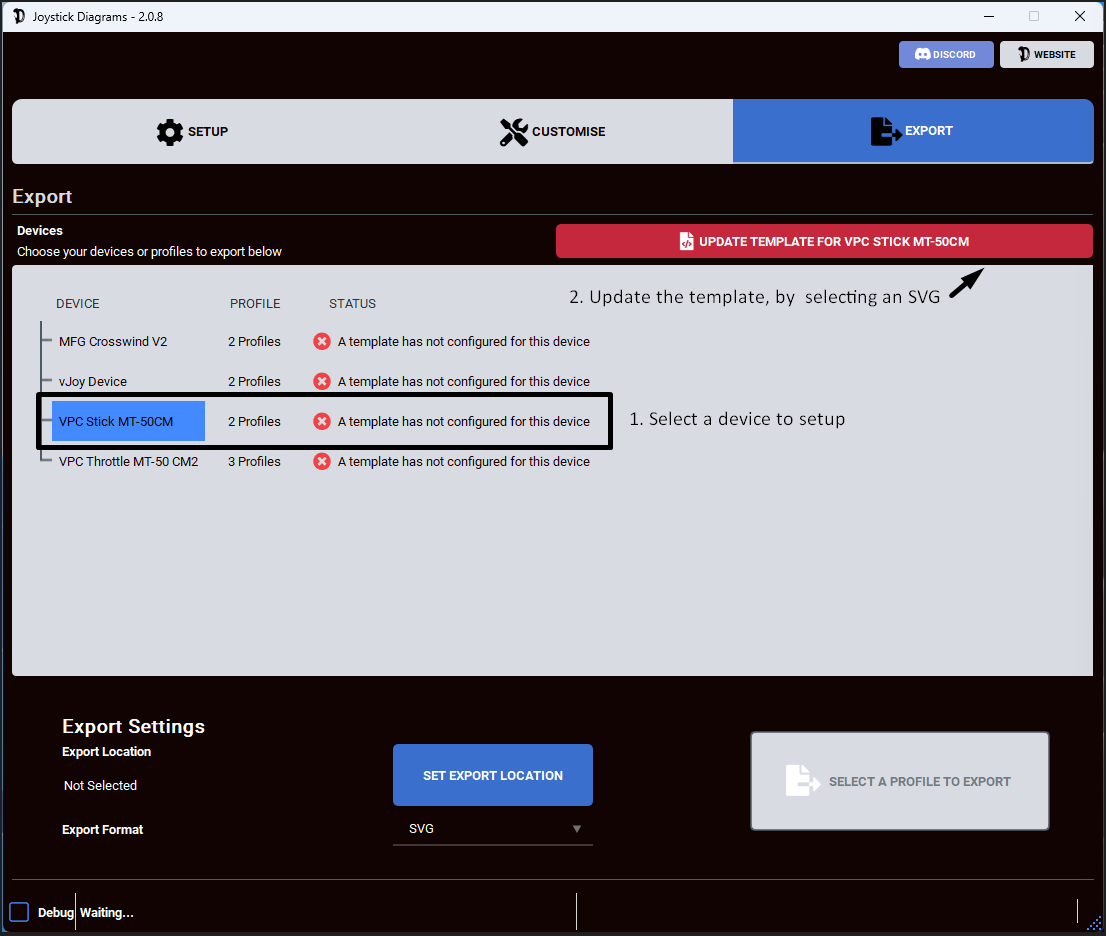Switch to the Customise tab
The image size is (1106, 936).
point(552,131)
